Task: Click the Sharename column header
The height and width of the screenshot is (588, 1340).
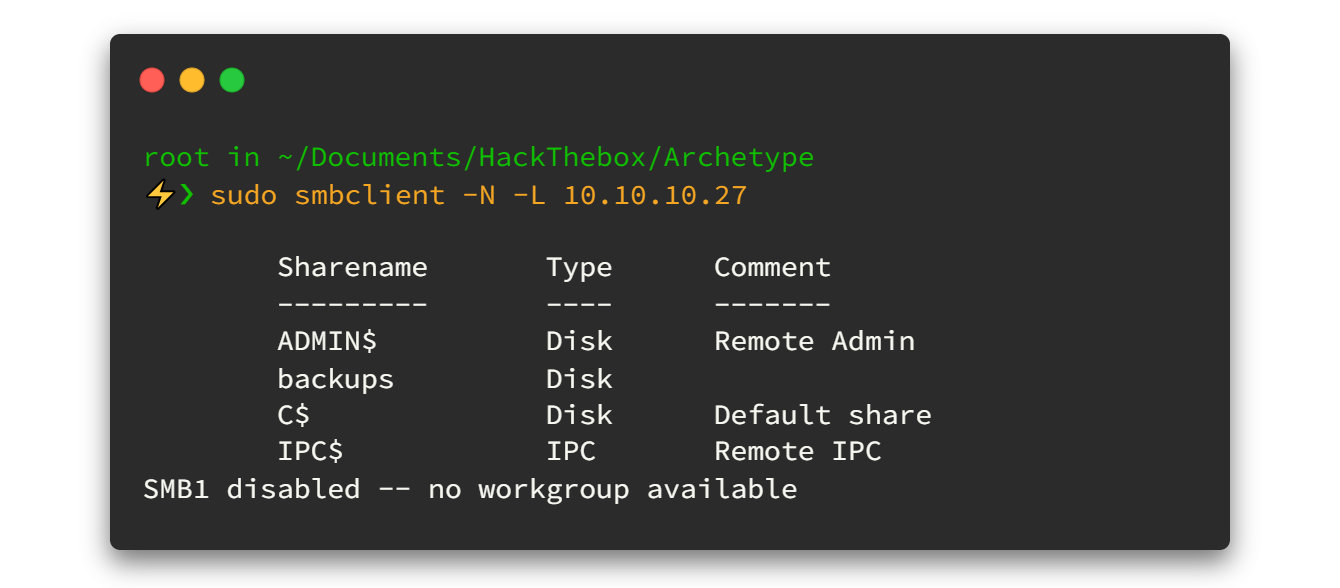Action: coord(352,267)
